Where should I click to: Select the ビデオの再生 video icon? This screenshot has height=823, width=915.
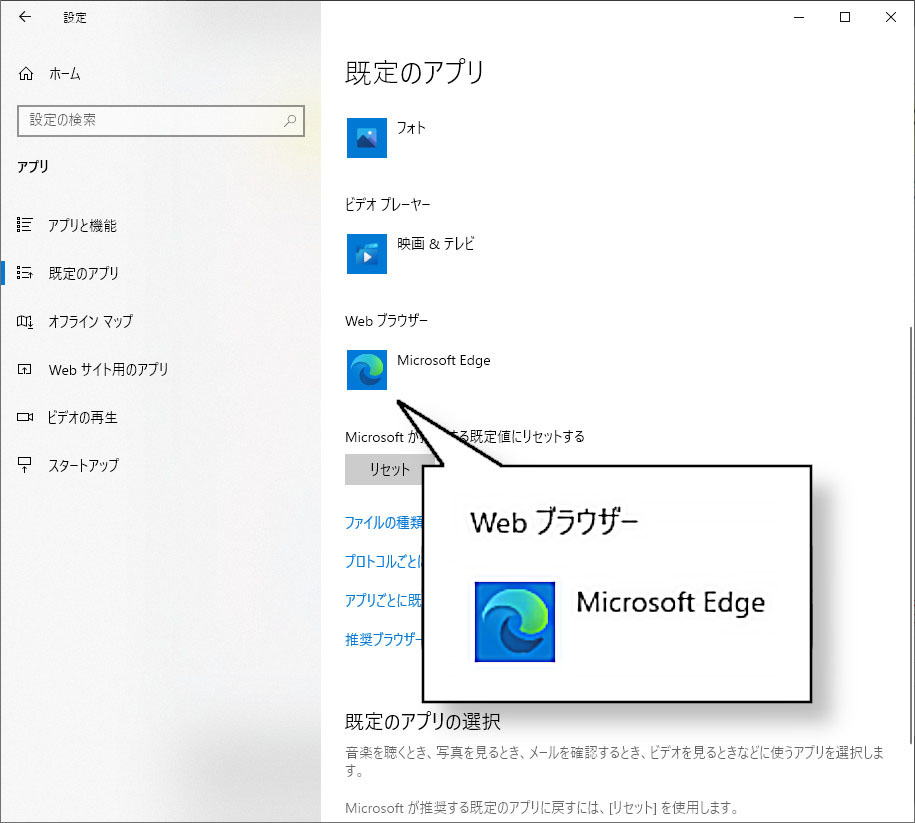click(x=25, y=417)
